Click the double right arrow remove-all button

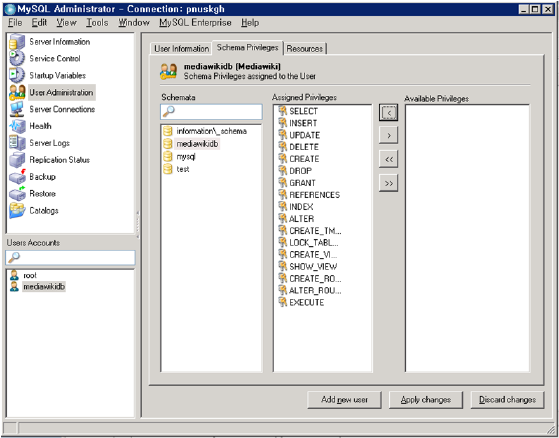pyautogui.click(x=388, y=183)
